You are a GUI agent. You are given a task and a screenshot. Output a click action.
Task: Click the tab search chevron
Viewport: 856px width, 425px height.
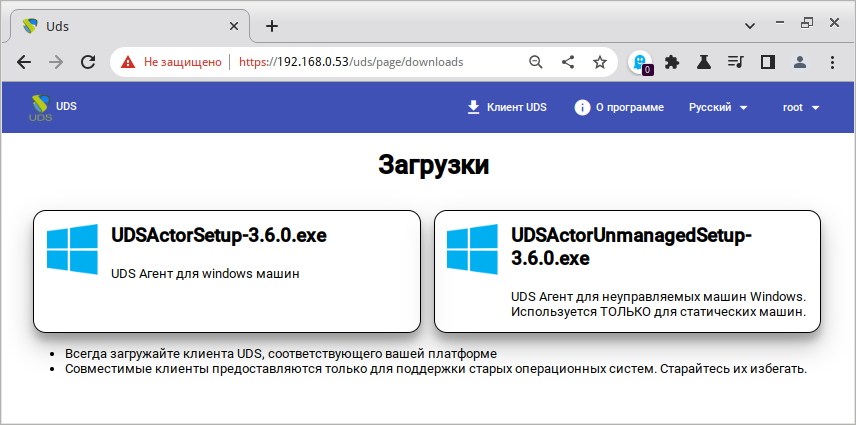(750, 25)
